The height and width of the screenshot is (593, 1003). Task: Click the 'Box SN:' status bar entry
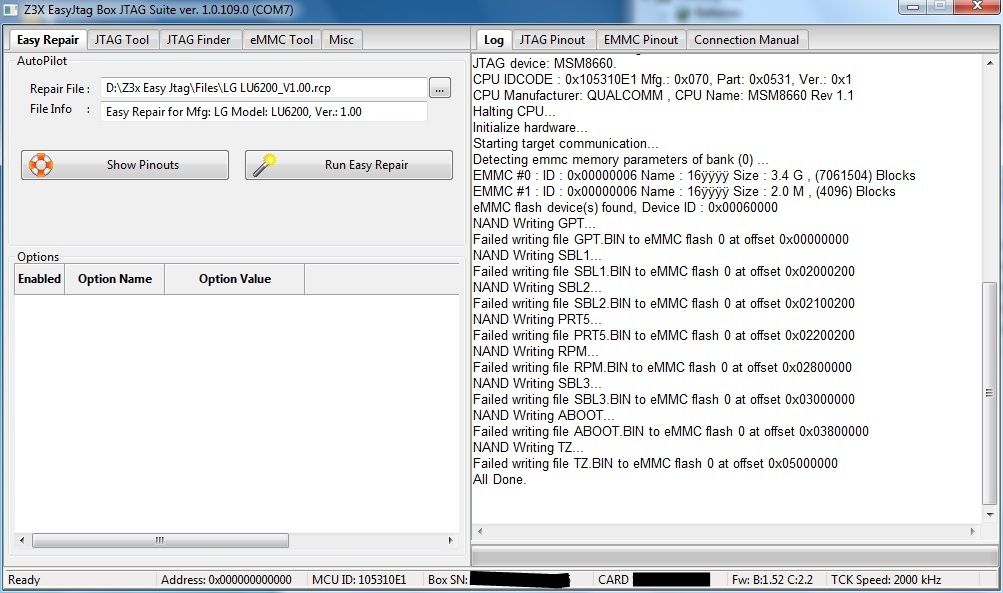[x=448, y=580]
